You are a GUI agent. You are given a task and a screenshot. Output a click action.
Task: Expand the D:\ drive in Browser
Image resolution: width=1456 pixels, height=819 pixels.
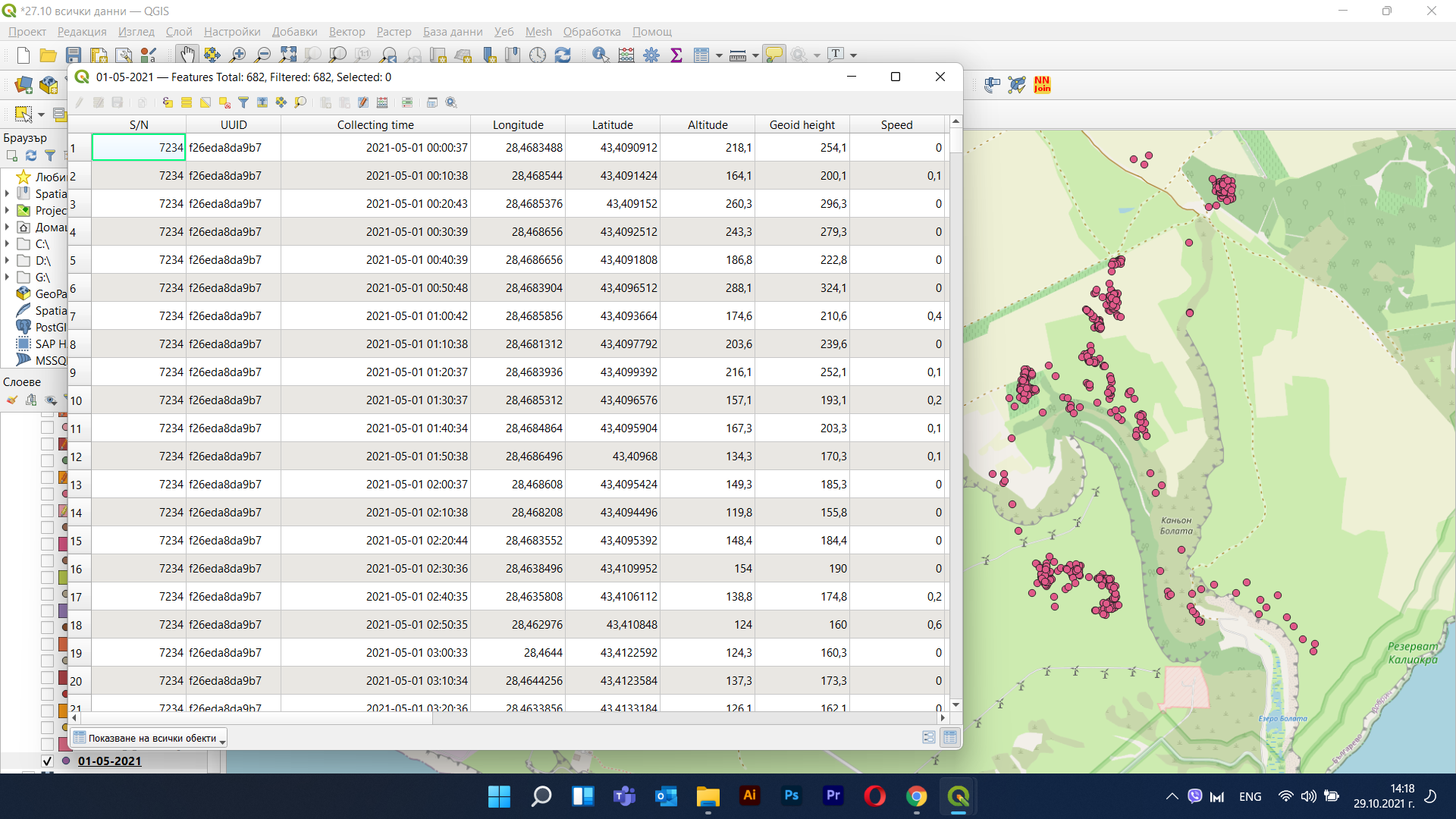7,260
